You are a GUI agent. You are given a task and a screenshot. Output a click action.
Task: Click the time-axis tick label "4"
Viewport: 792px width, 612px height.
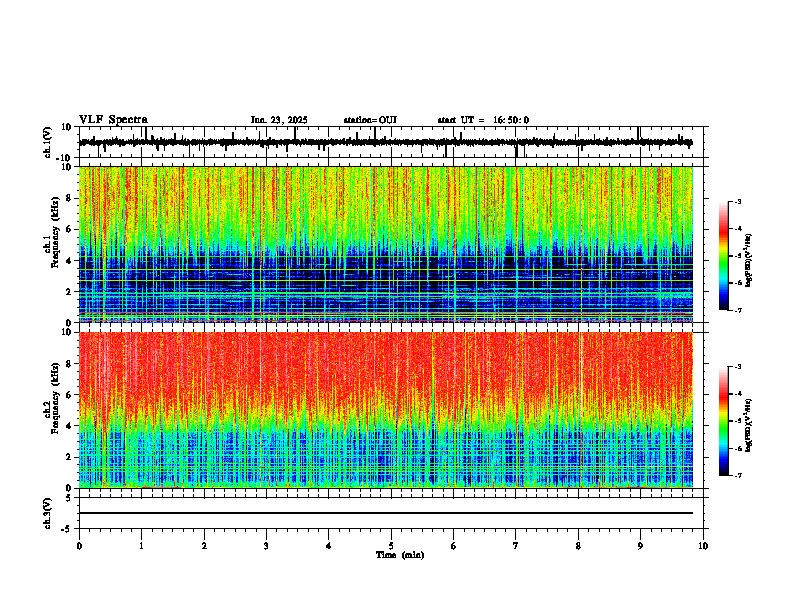pyautogui.click(x=328, y=546)
